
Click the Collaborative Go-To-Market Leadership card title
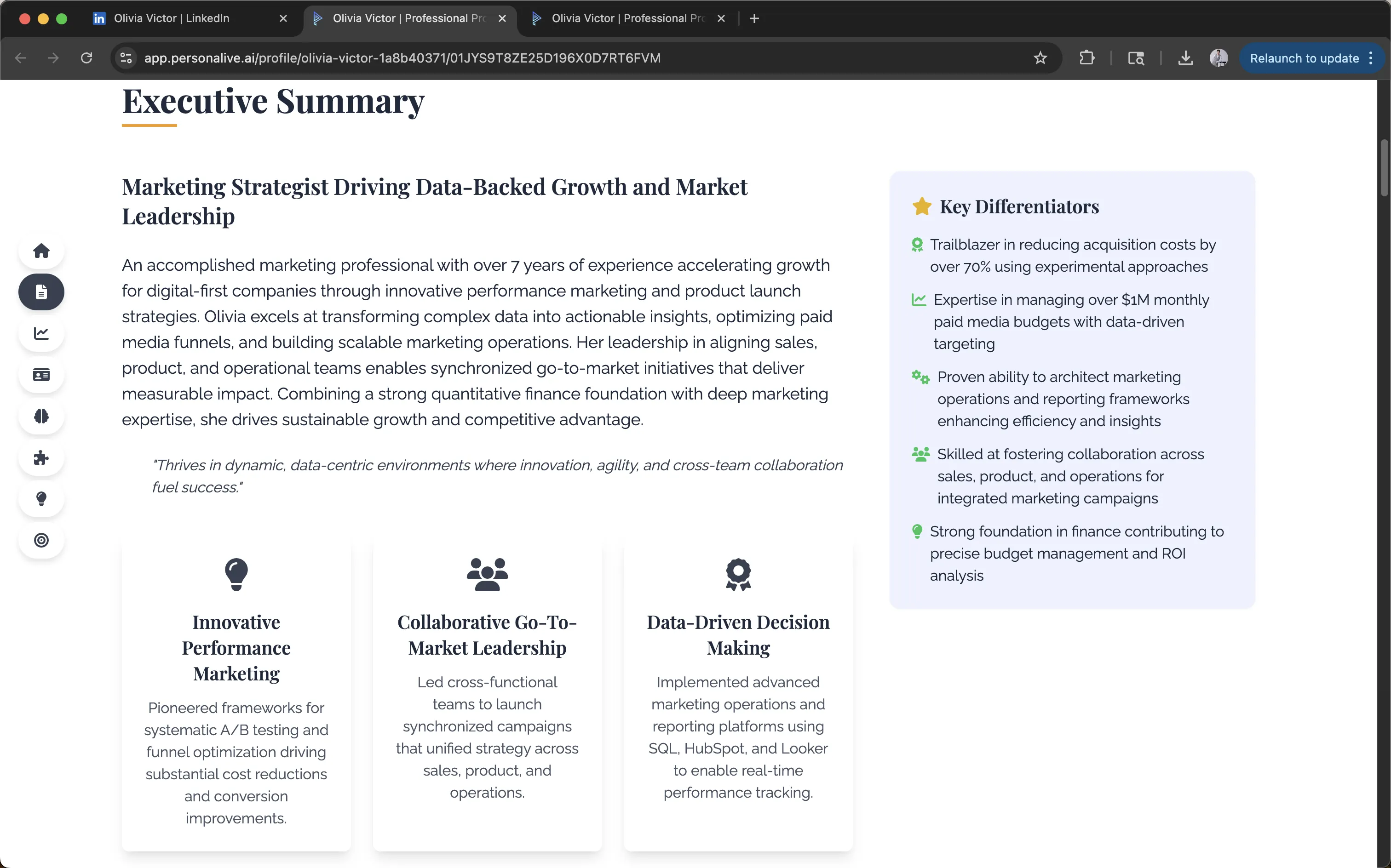487,635
